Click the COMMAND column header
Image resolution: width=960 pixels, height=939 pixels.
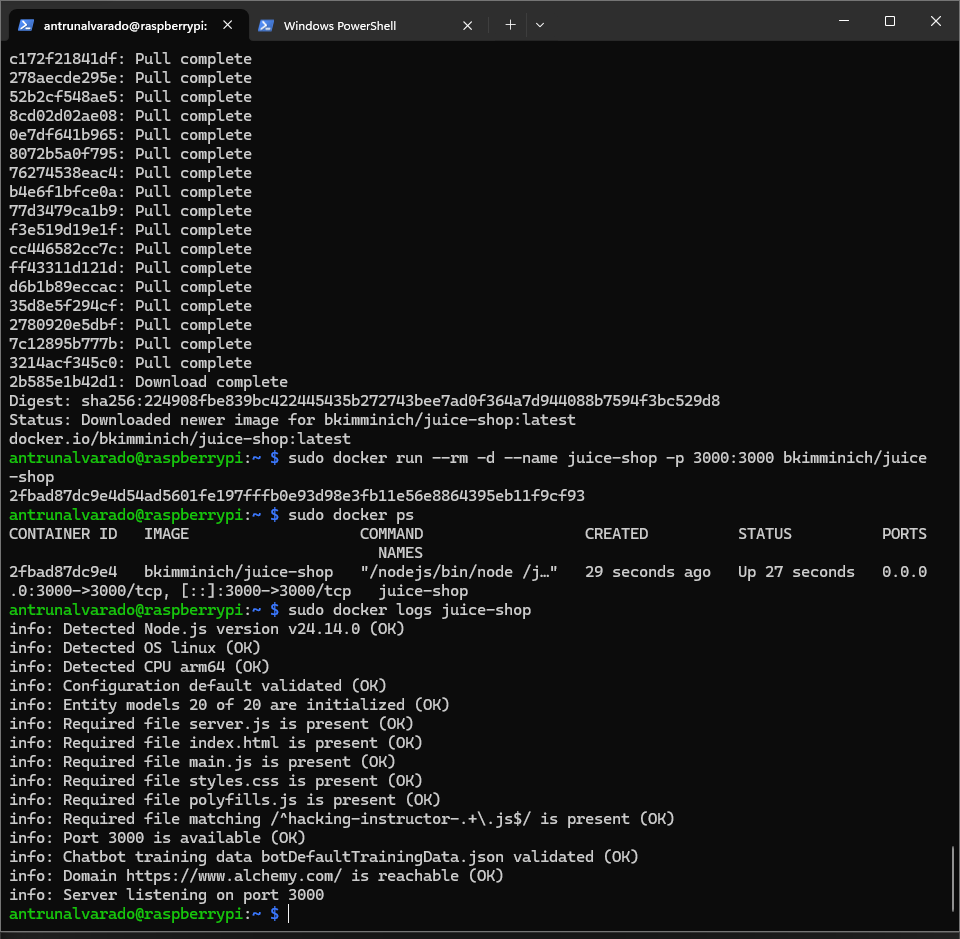391,534
